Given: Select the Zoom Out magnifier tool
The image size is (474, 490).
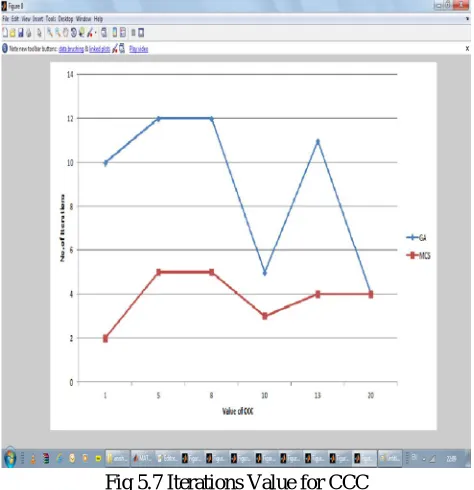Looking at the screenshot, I should coord(58,33).
